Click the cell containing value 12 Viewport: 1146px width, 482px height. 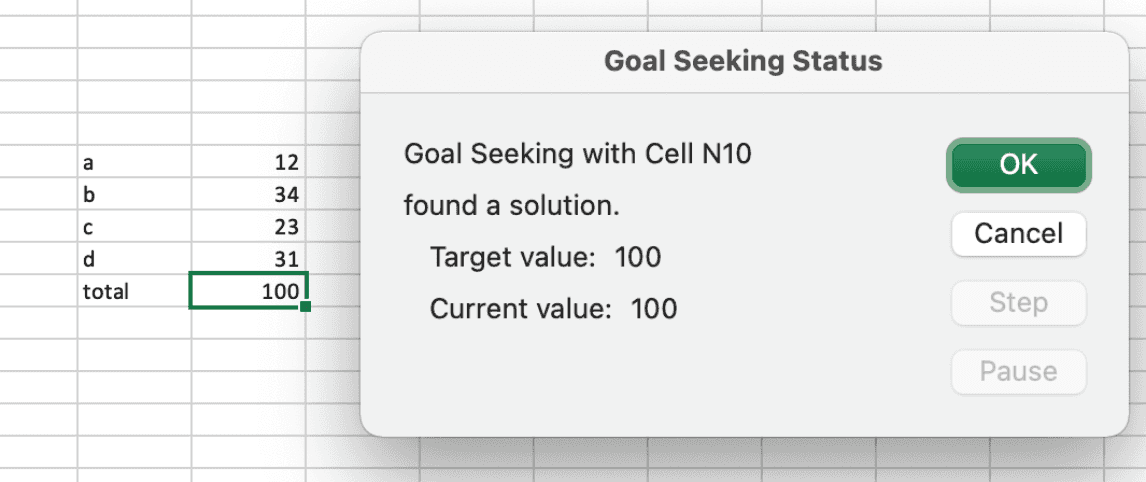pos(249,162)
